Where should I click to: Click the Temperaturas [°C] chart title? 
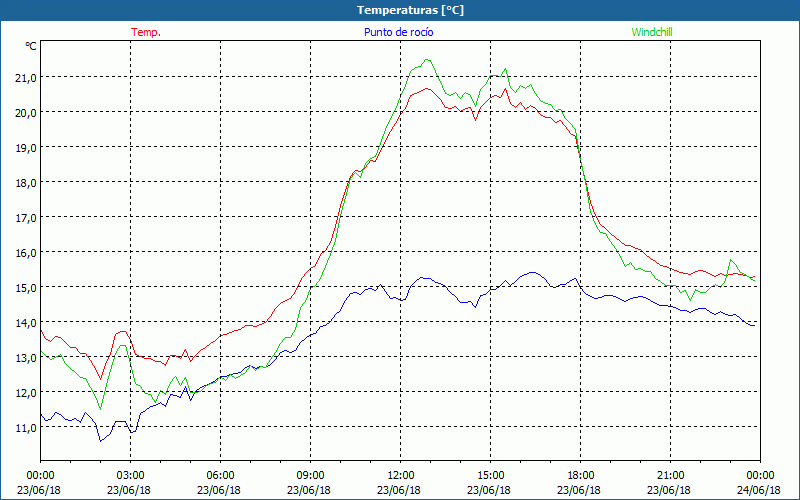[410, 10]
